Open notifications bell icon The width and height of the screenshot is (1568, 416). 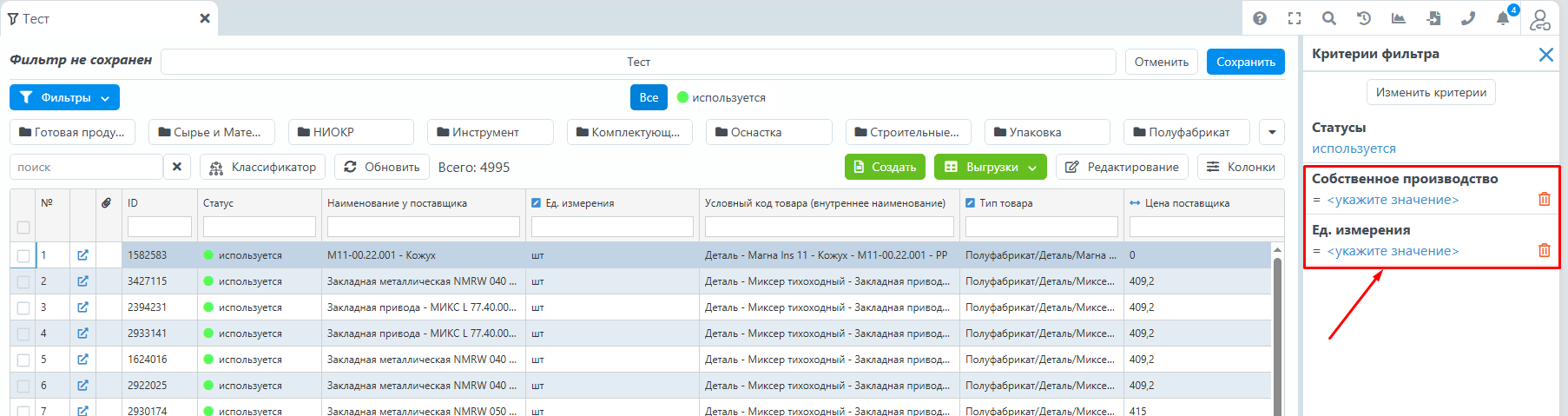[x=1503, y=18]
